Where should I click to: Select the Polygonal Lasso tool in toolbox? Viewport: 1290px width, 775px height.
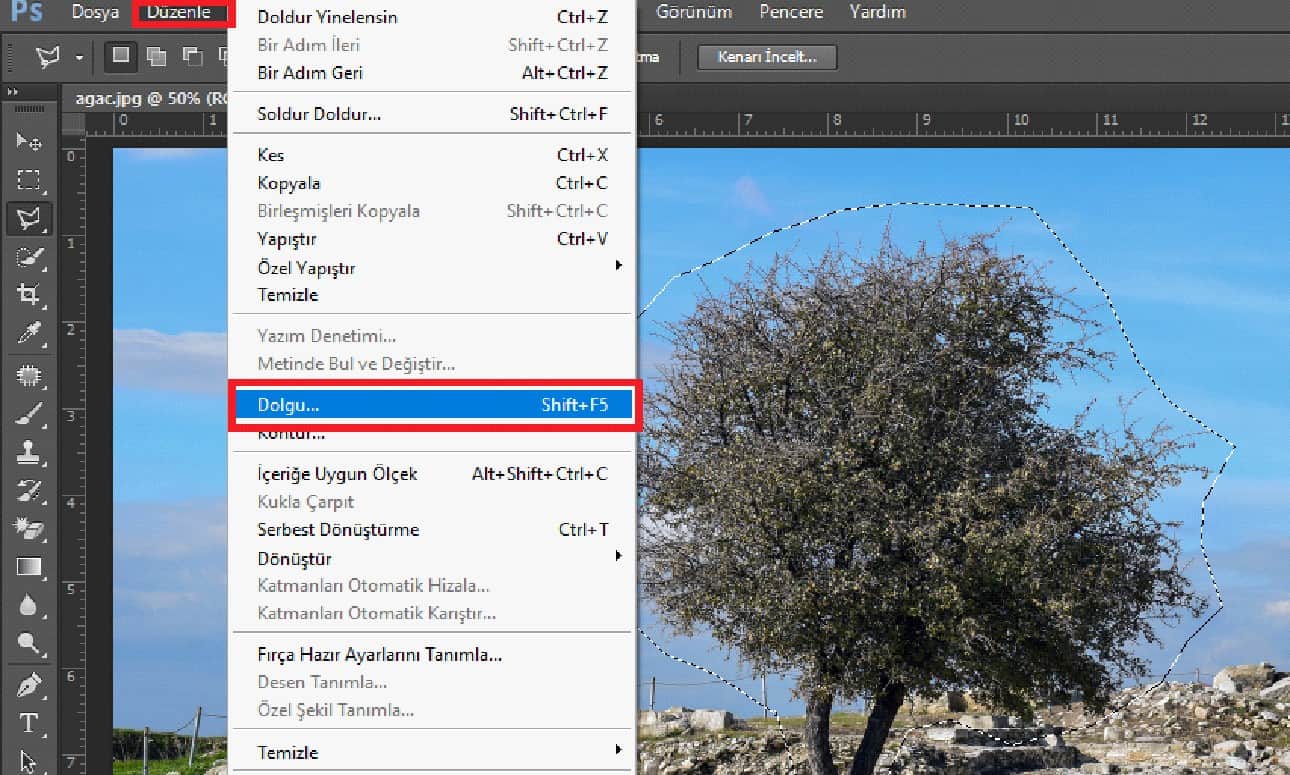point(29,218)
